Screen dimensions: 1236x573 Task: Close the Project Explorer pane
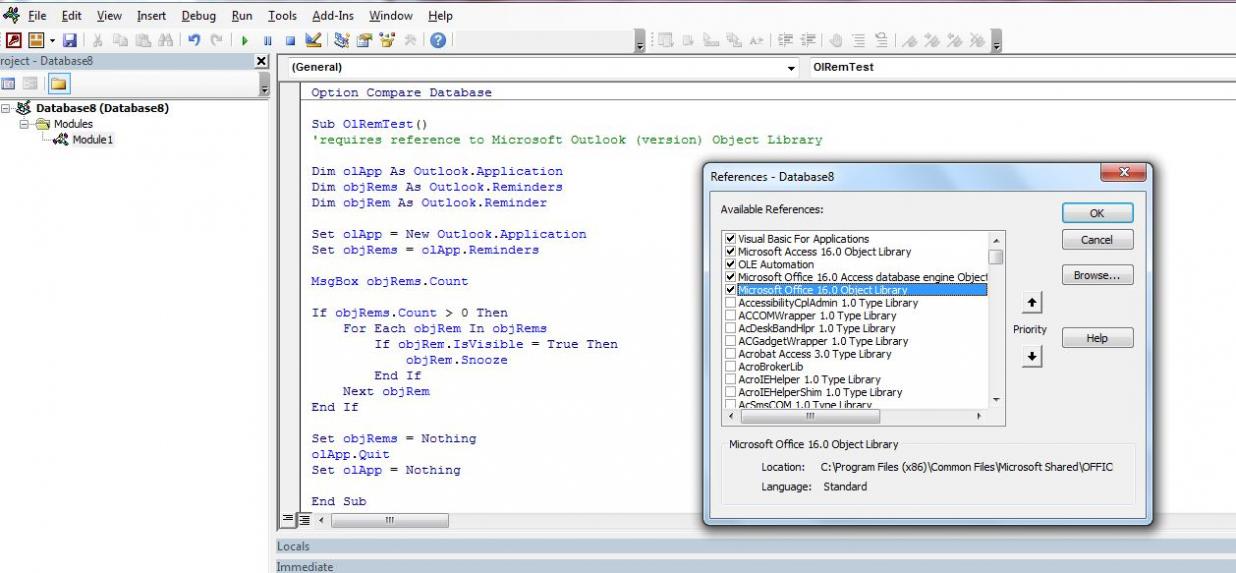pyautogui.click(x=262, y=61)
